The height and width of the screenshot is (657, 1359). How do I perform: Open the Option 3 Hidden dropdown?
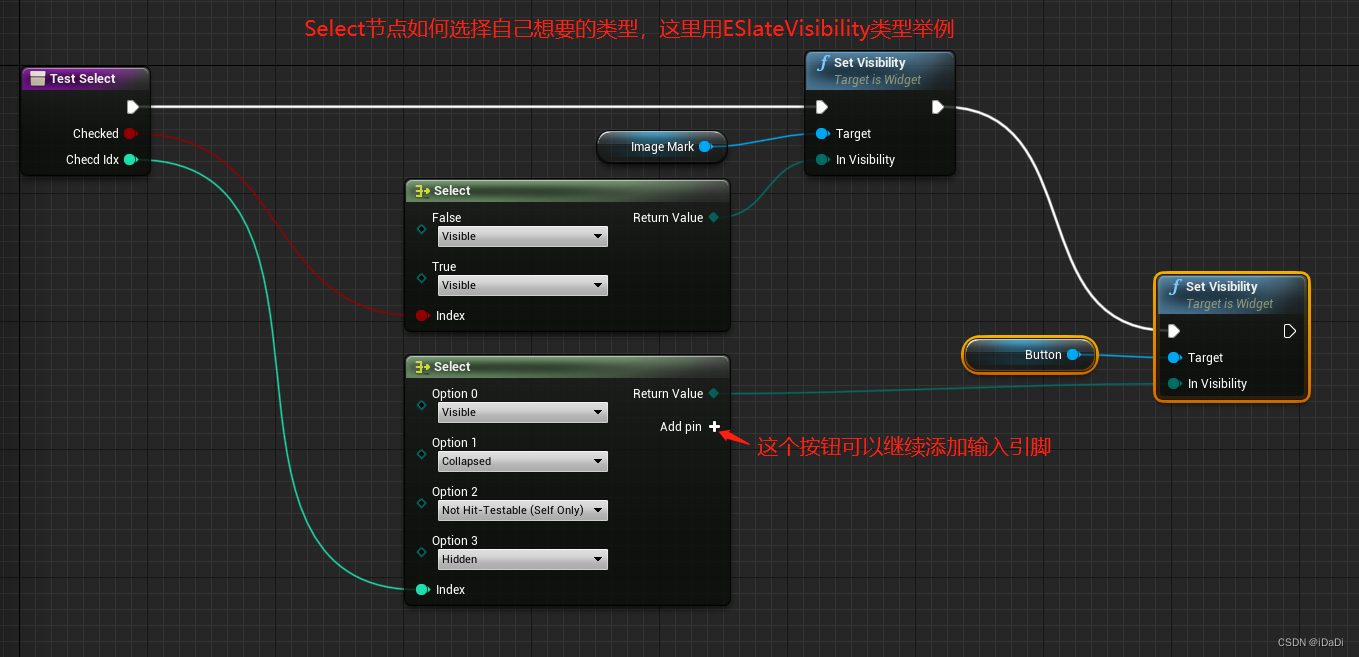522,559
